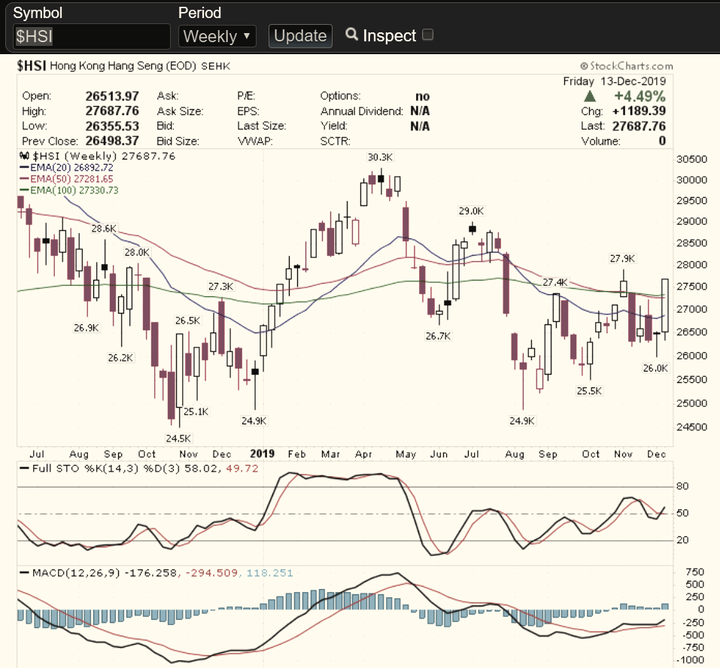720x668 pixels.
Task: Click the 118.251 MACD histogram value
Action: point(270,573)
